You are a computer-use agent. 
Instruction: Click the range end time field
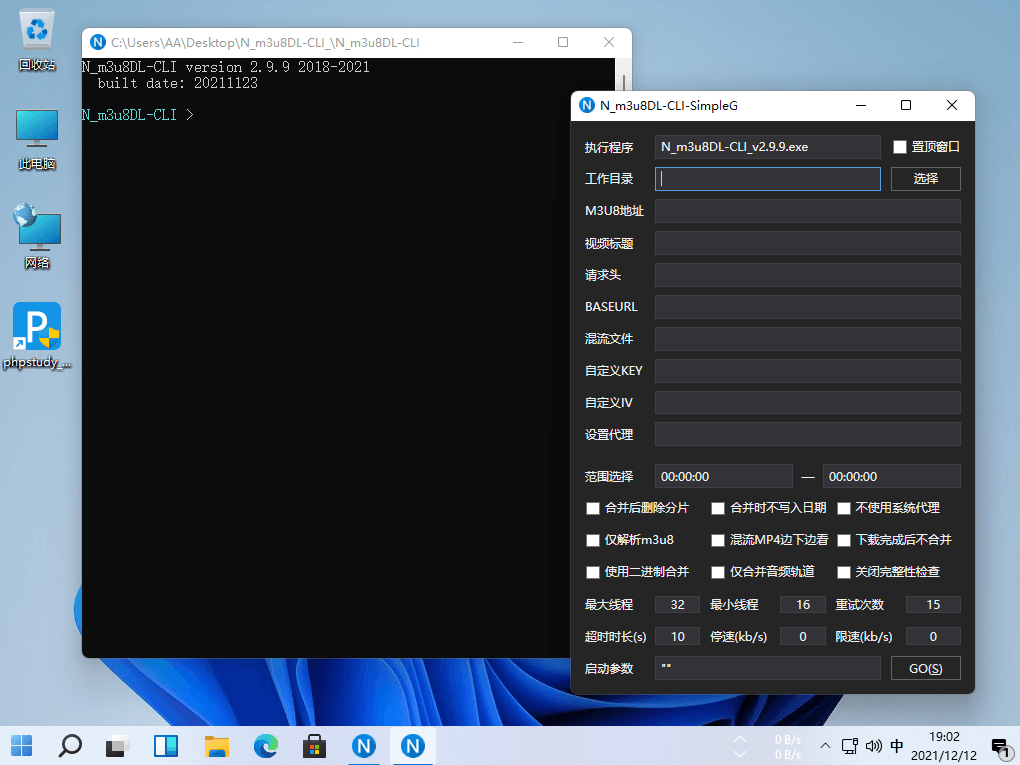(891, 476)
